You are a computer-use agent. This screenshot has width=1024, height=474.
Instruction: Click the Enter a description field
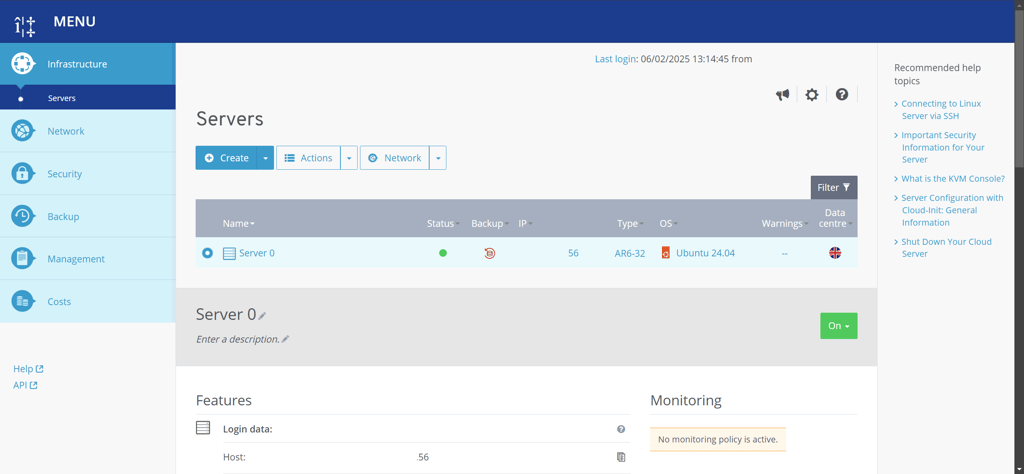[x=238, y=340]
